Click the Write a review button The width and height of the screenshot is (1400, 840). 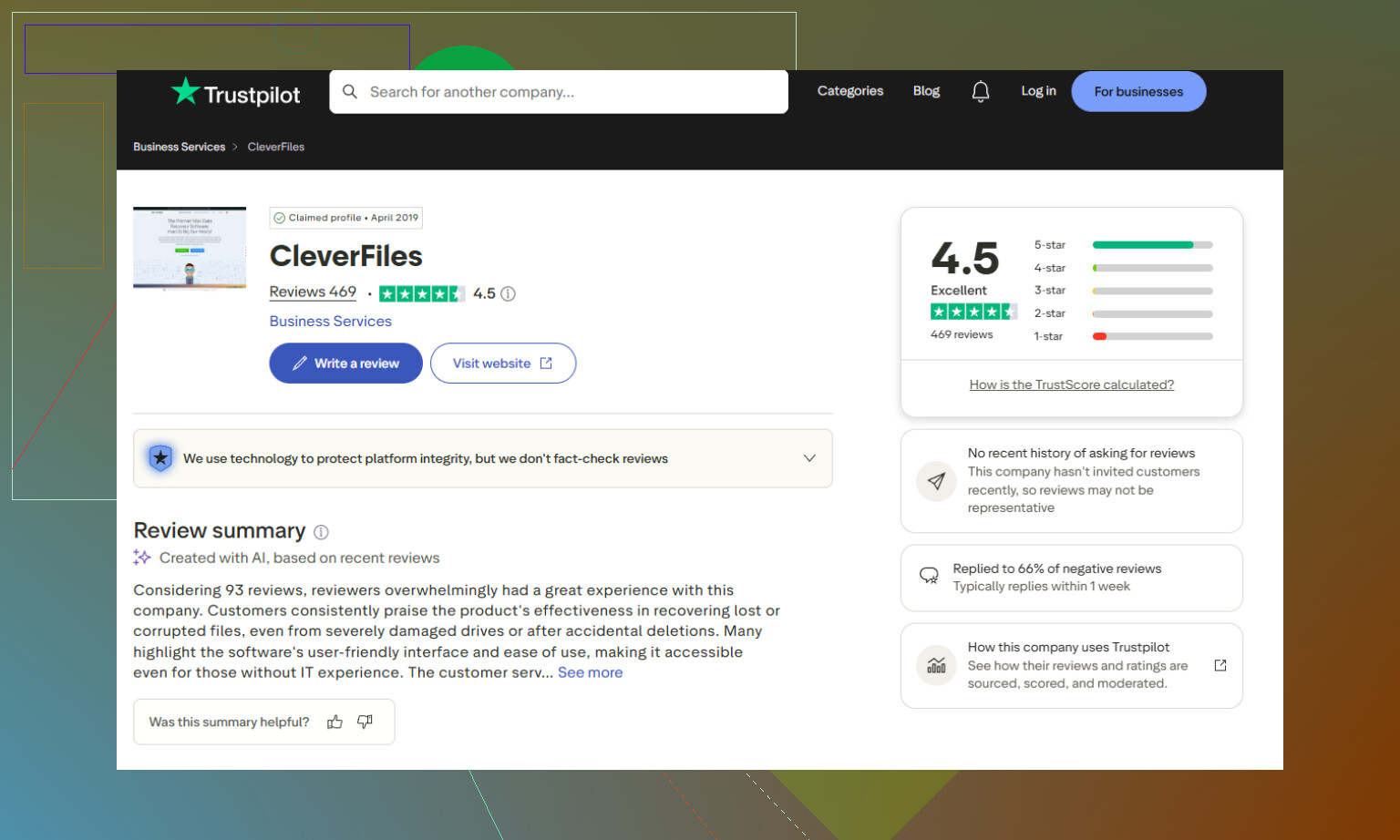coord(345,363)
